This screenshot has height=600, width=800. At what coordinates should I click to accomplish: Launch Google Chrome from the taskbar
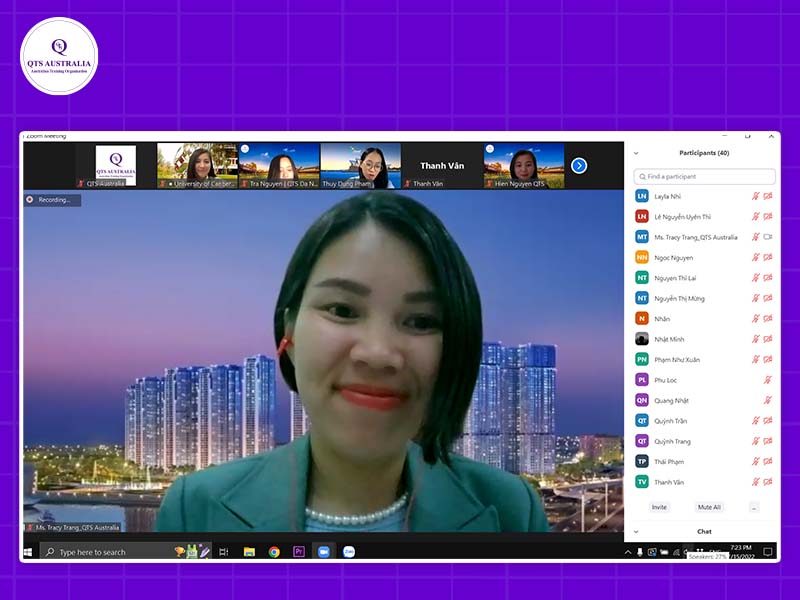tap(274, 552)
